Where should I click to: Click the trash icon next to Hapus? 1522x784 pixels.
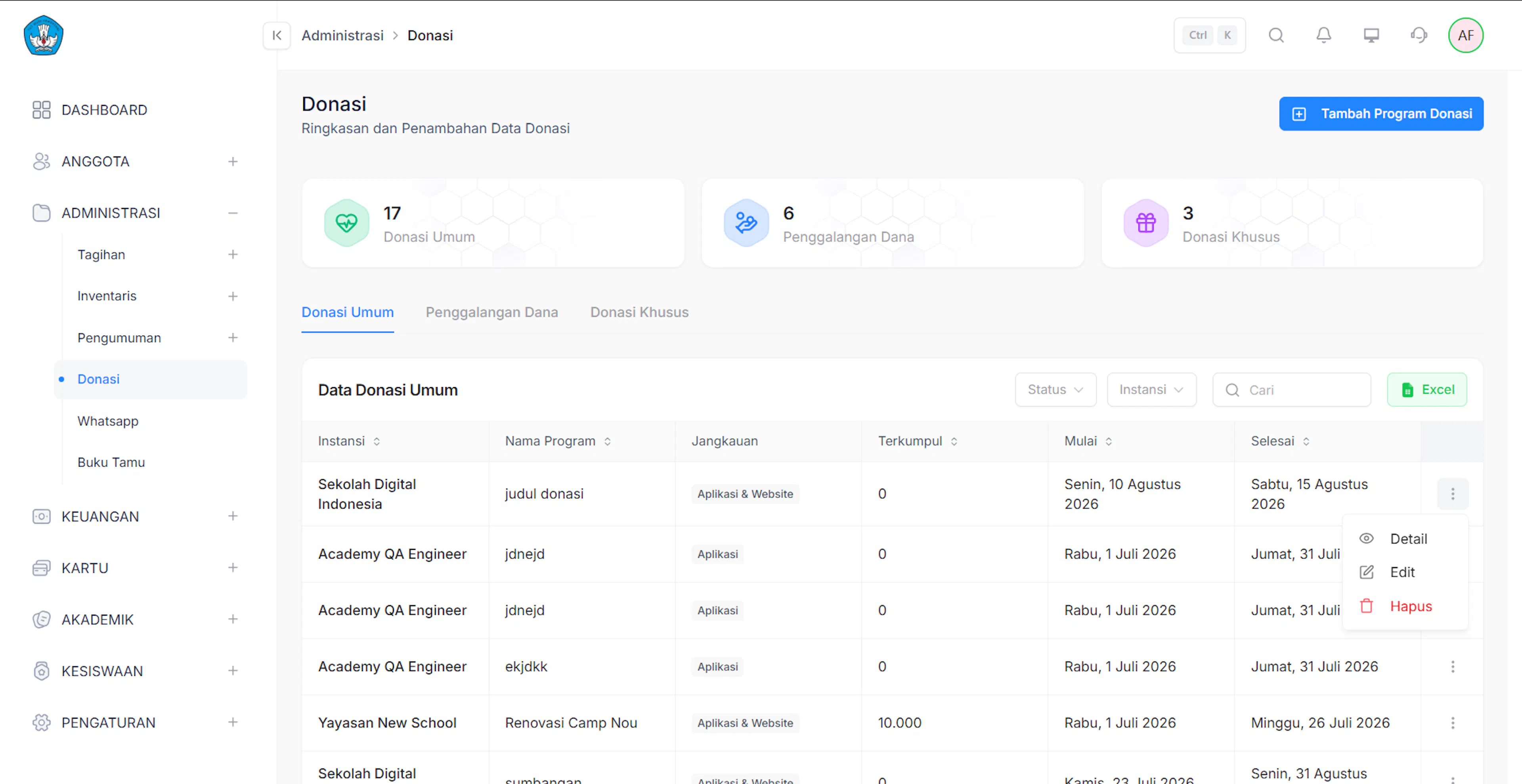(1367, 606)
